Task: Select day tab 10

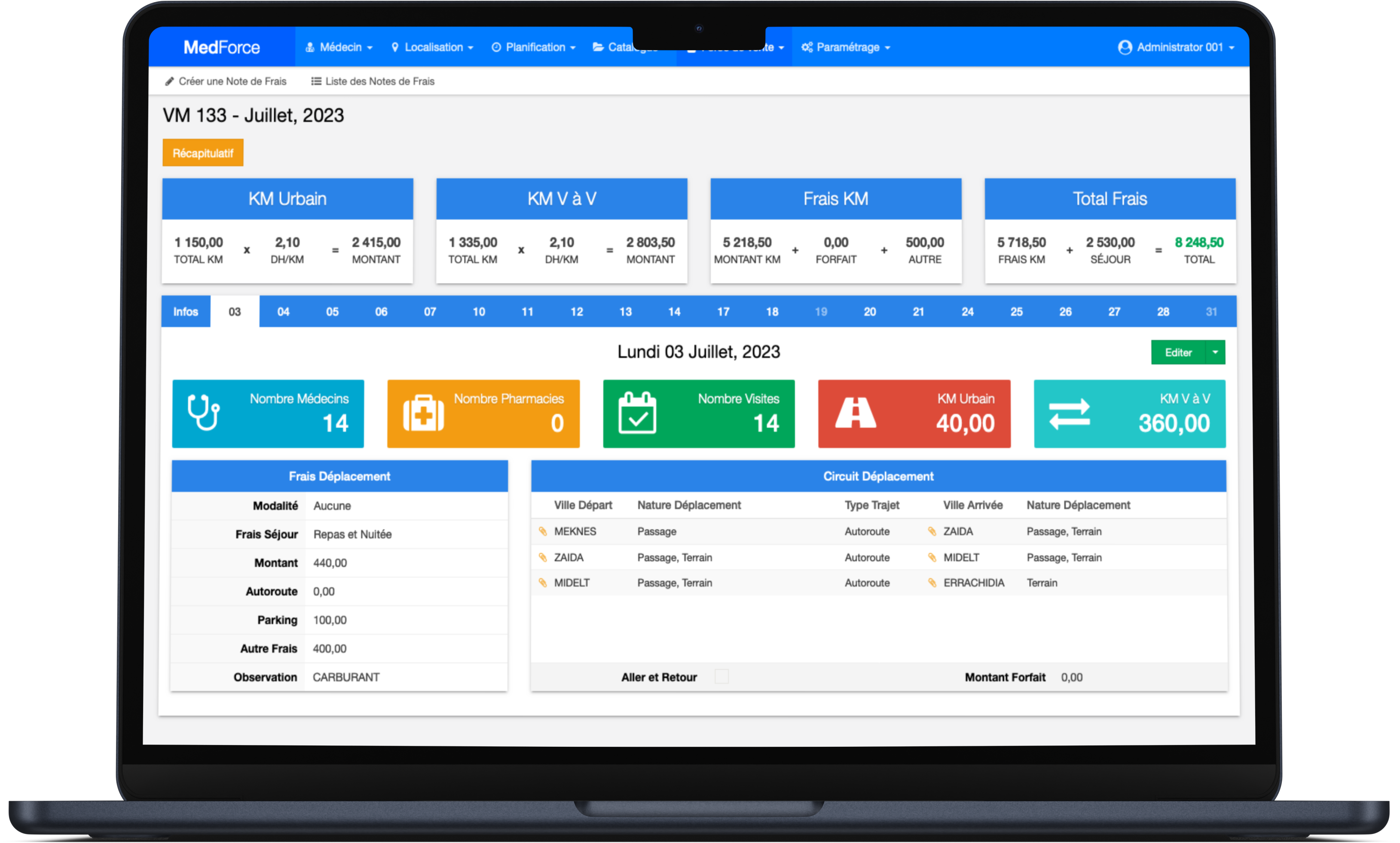Action: click(x=479, y=312)
